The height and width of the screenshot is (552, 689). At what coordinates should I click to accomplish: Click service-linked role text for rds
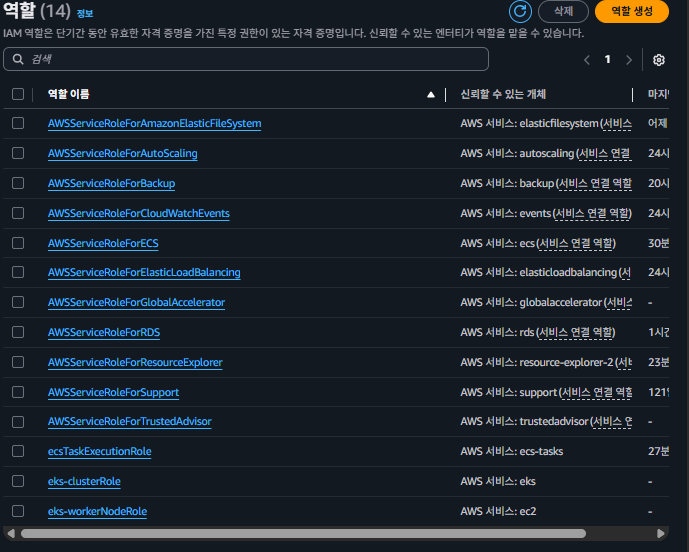pos(576,333)
